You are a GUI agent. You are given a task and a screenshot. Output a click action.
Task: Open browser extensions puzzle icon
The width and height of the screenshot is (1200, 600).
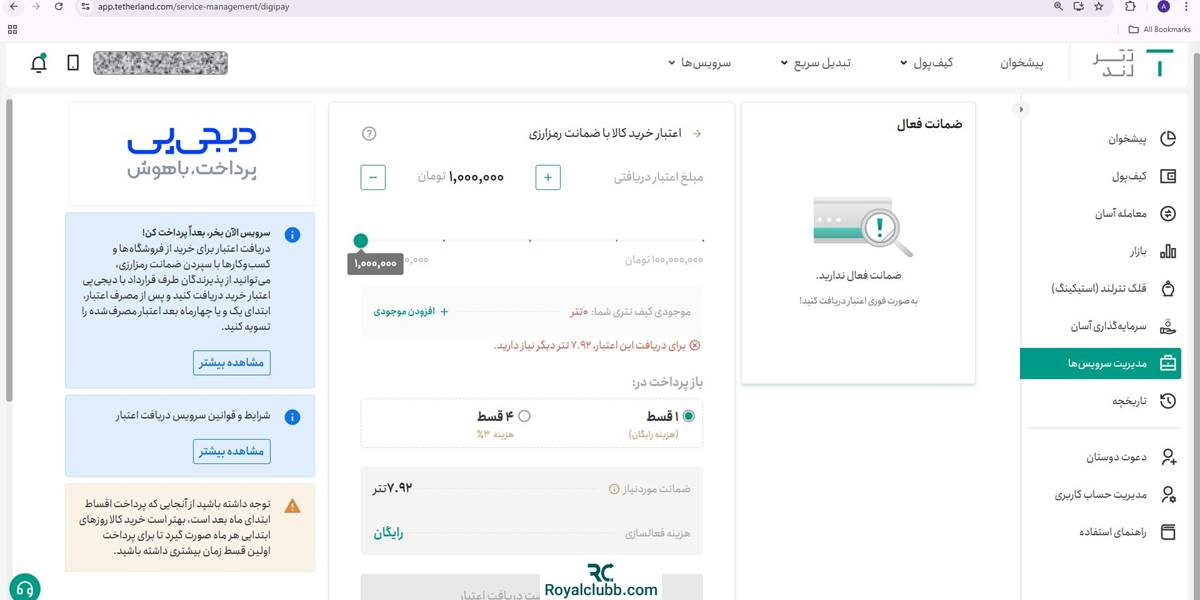pos(1130,6)
